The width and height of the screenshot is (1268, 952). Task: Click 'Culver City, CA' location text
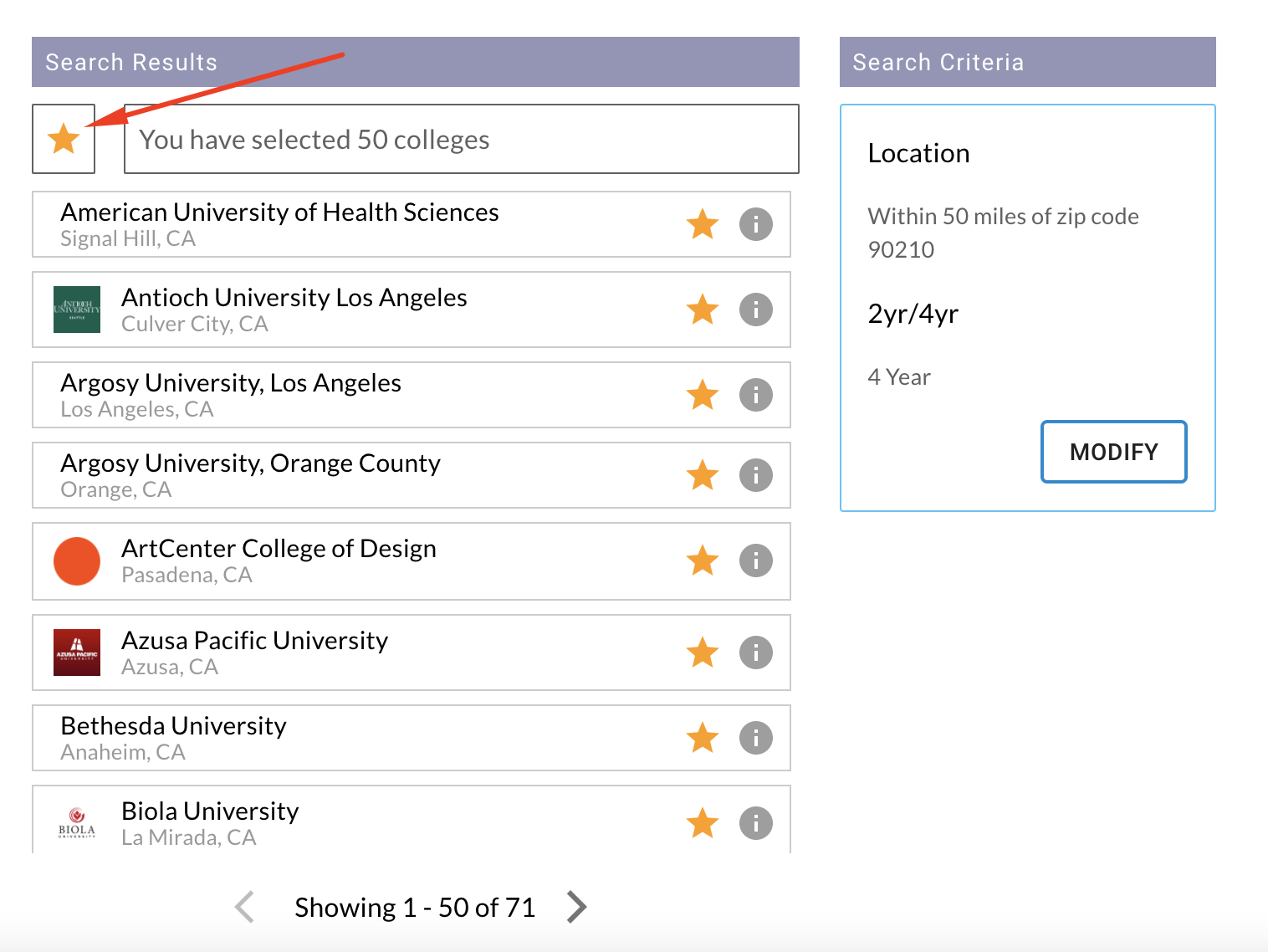[x=195, y=325]
